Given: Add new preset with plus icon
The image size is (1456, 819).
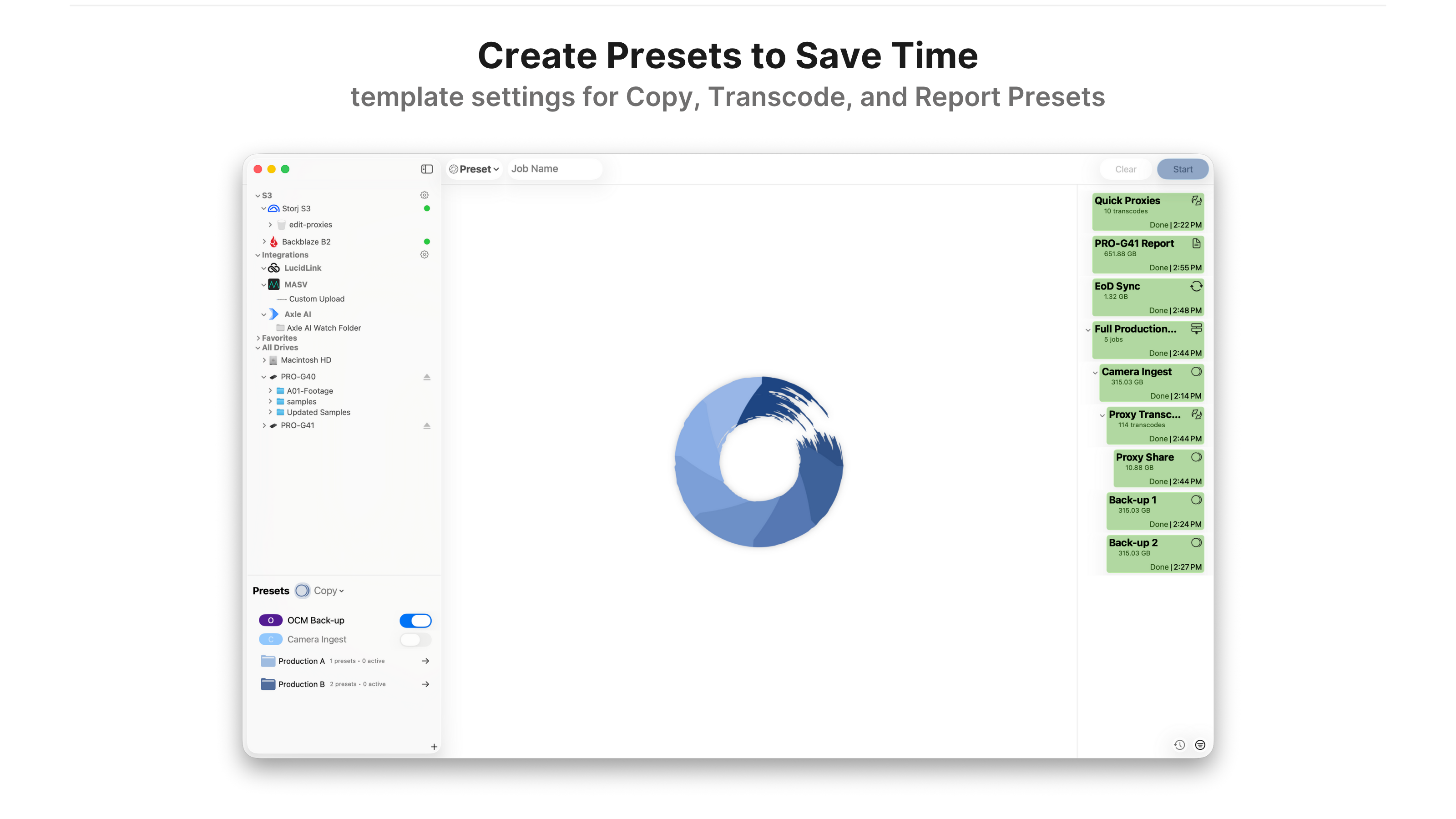Looking at the screenshot, I should [434, 747].
